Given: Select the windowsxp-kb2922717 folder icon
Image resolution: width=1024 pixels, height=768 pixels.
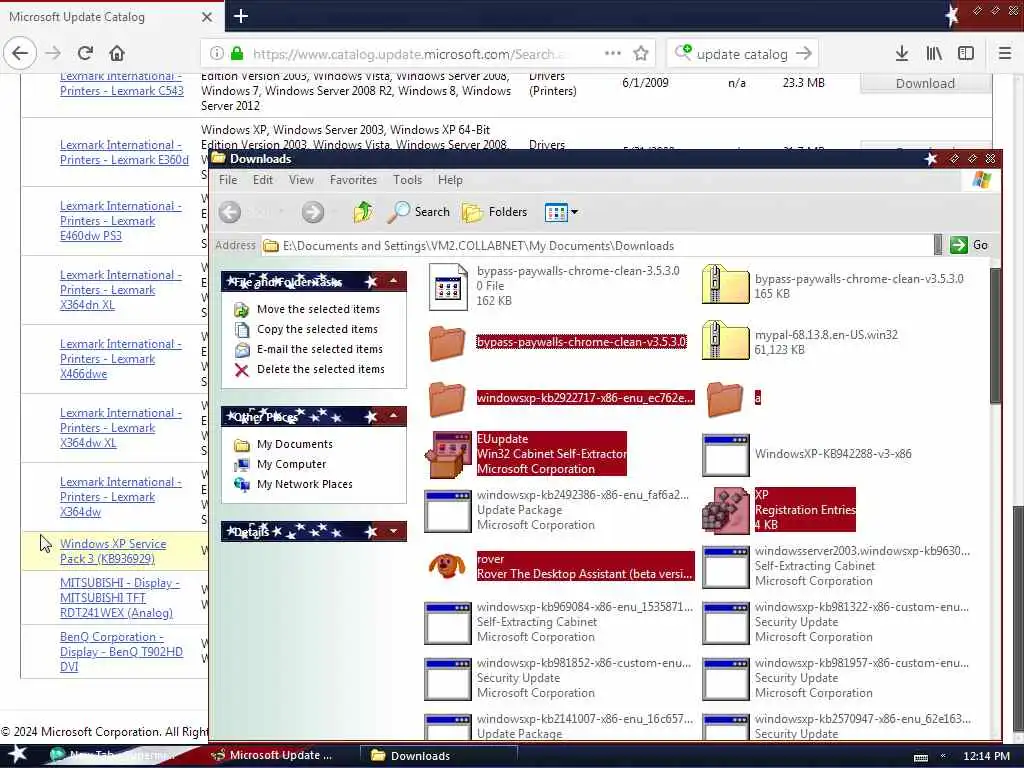Looking at the screenshot, I should click(447, 398).
